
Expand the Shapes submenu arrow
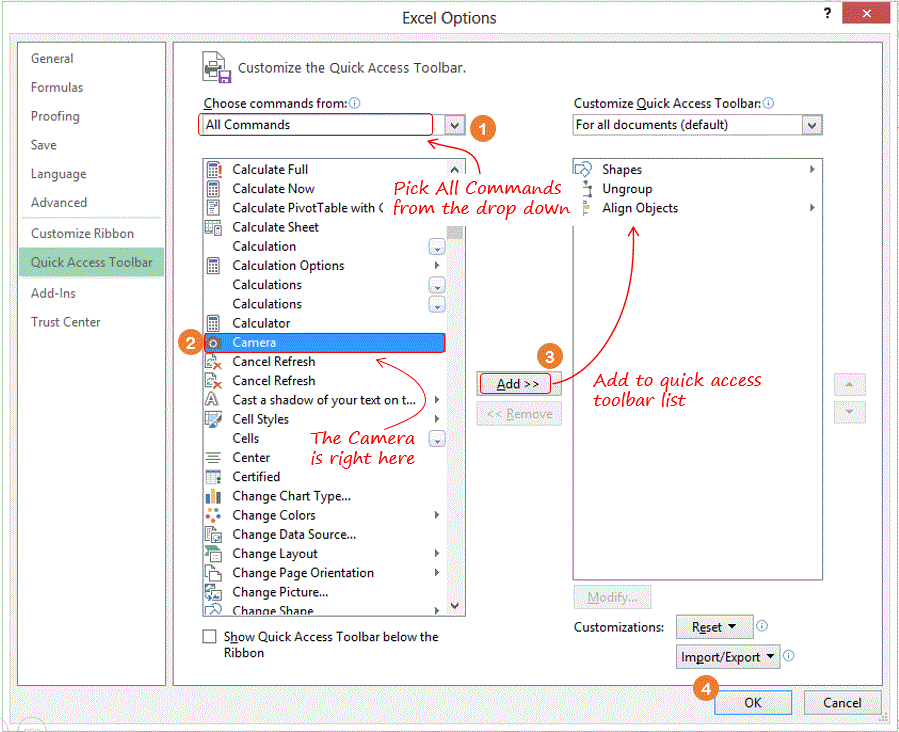(x=812, y=169)
